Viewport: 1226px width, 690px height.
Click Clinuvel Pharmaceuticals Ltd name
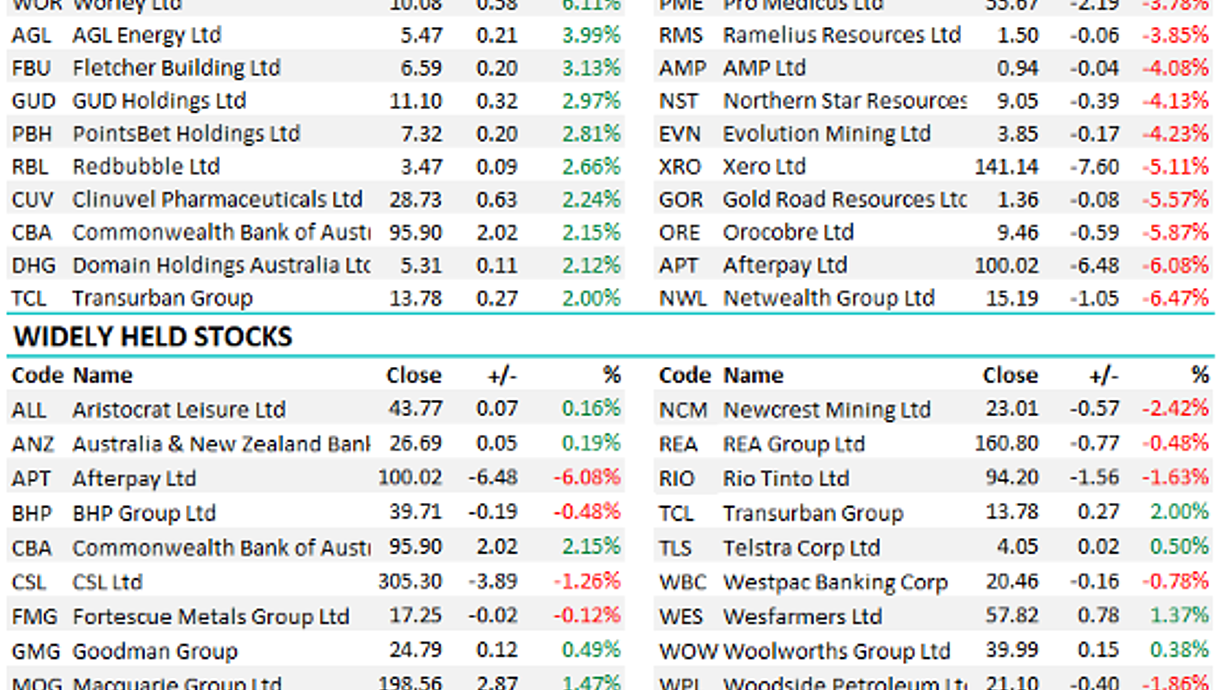point(217,200)
